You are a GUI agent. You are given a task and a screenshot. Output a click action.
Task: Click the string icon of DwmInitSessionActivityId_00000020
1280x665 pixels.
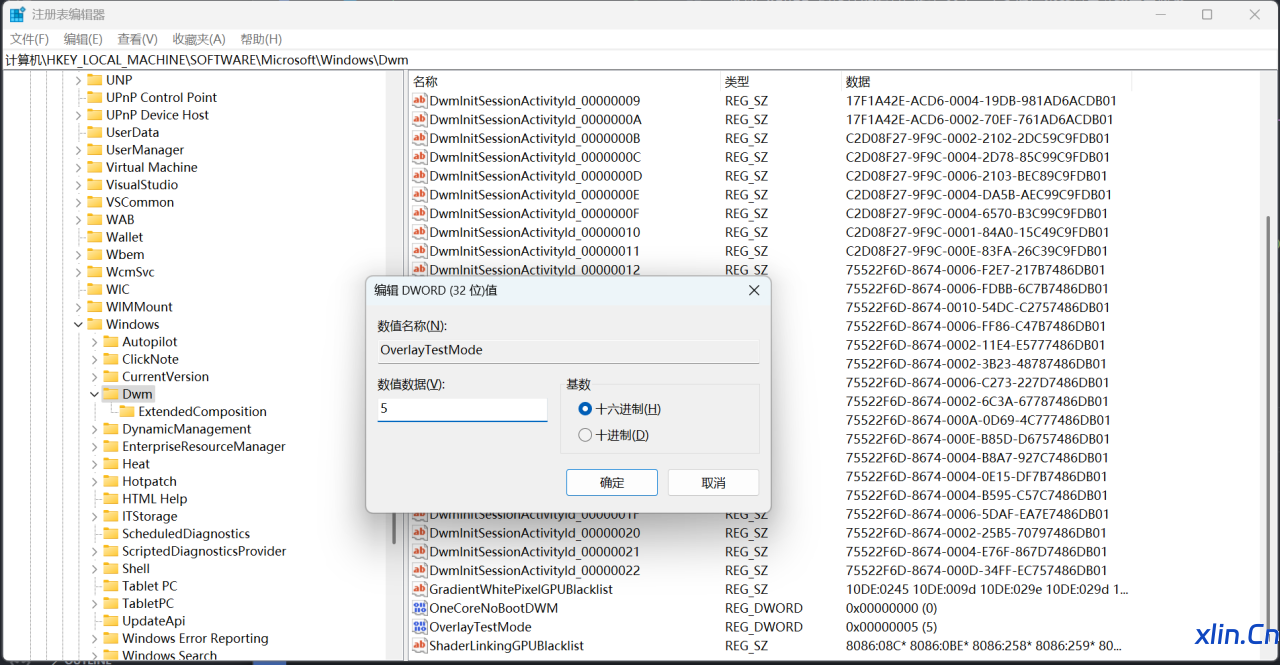420,533
